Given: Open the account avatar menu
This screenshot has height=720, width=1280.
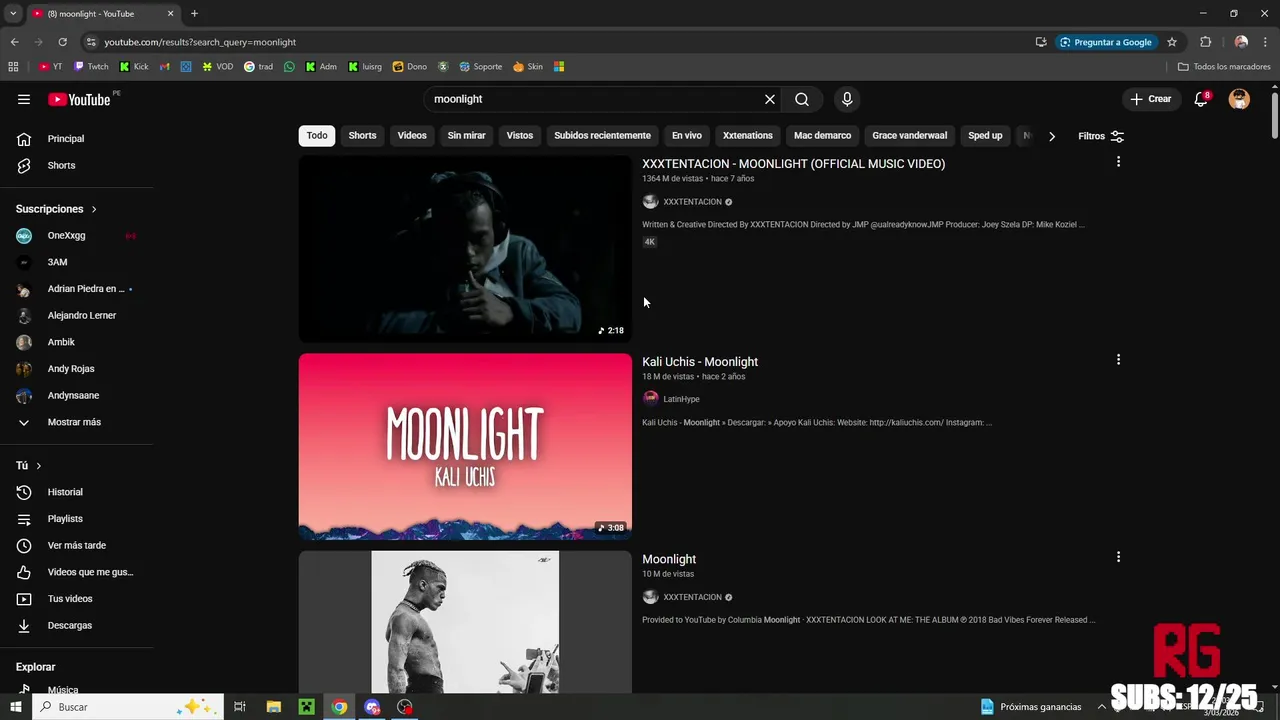Looking at the screenshot, I should 1239,99.
